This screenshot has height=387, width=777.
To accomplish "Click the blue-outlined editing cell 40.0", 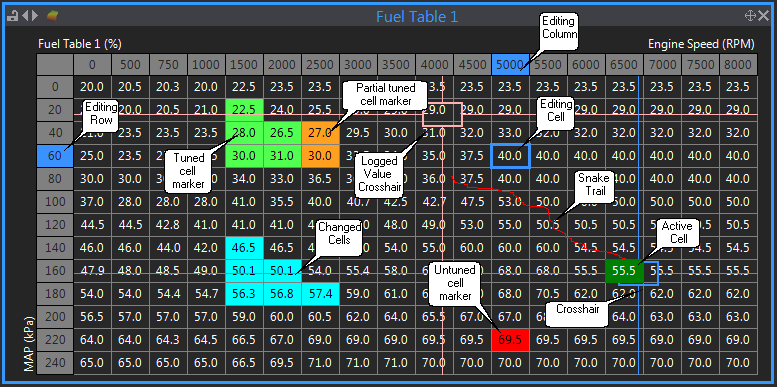I will click(510, 156).
